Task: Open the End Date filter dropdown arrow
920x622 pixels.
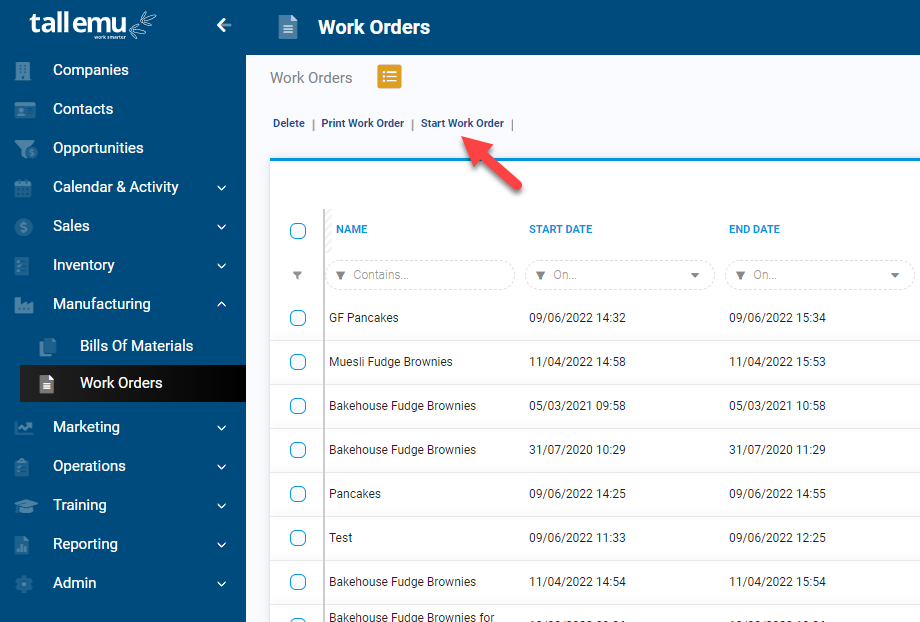Action: pyautogui.click(x=895, y=275)
